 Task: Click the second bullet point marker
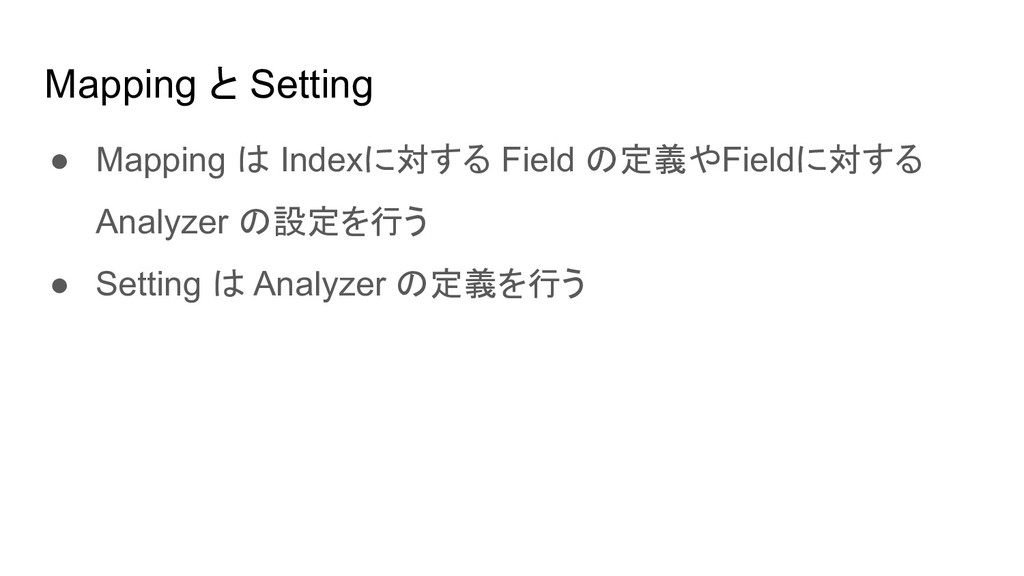[59, 285]
